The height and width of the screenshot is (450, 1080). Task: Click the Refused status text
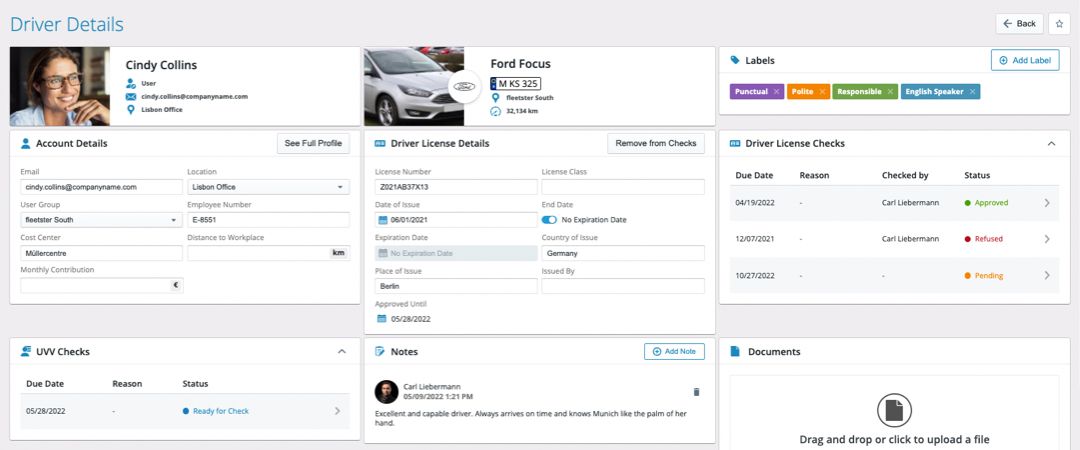[x=988, y=239]
